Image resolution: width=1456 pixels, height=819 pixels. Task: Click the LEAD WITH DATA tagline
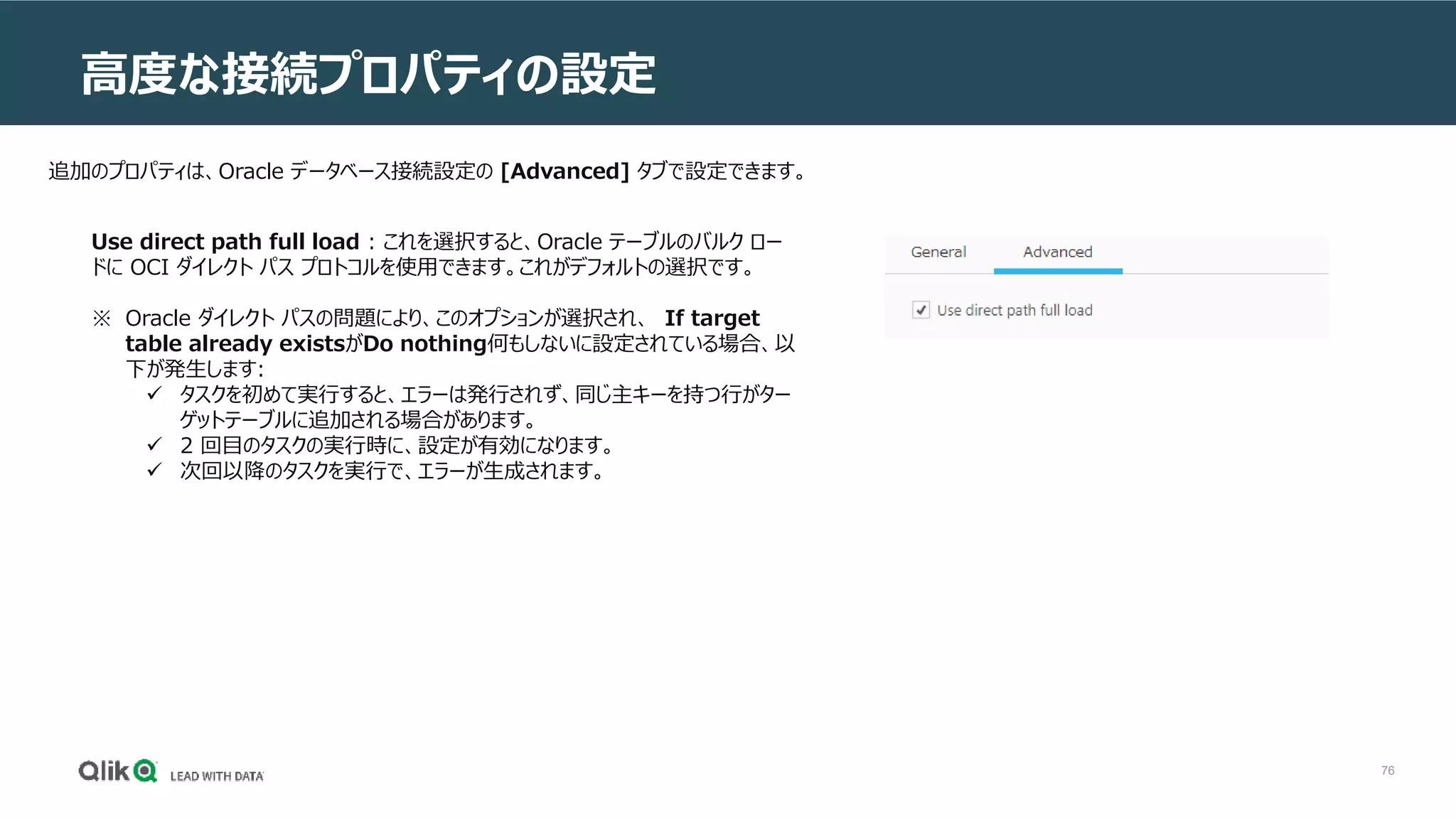pyautogui.click(x=217, y=776)
